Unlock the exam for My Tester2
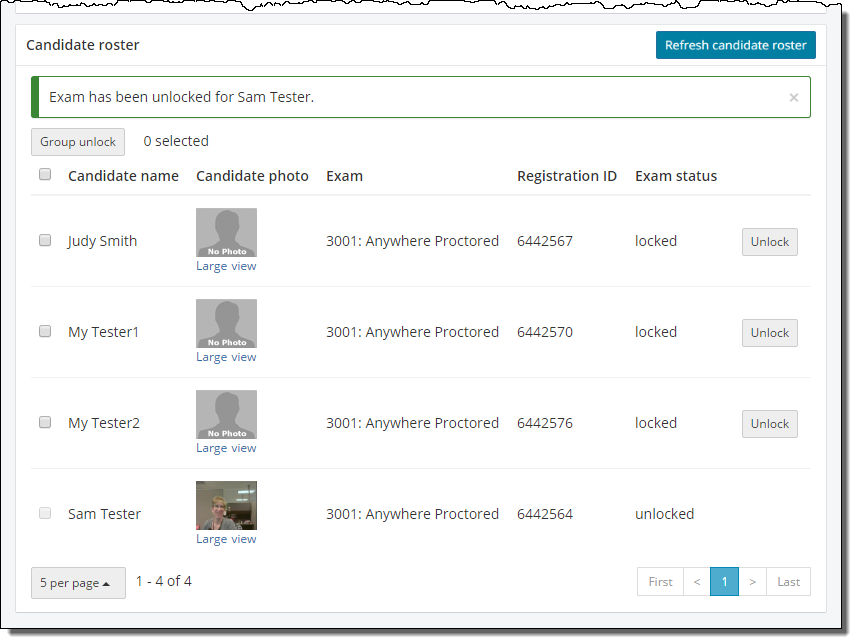The image size is (857, 644). [769, 424]
